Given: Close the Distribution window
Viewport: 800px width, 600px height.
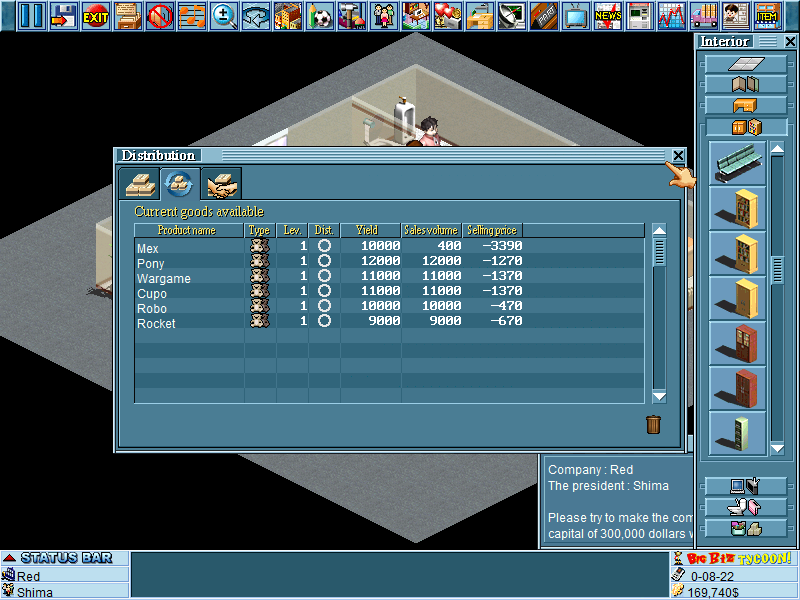Looking at the screenshot, I should point(678,156).
